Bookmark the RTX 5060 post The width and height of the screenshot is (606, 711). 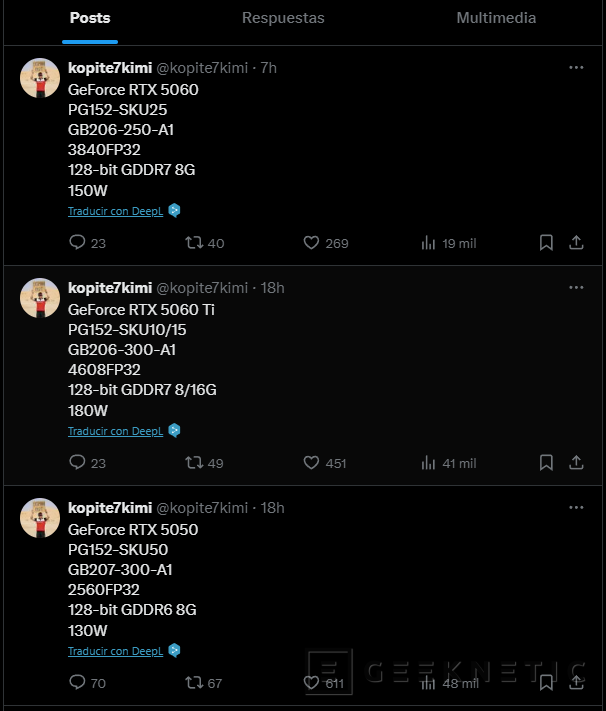(x=546, y=243)
